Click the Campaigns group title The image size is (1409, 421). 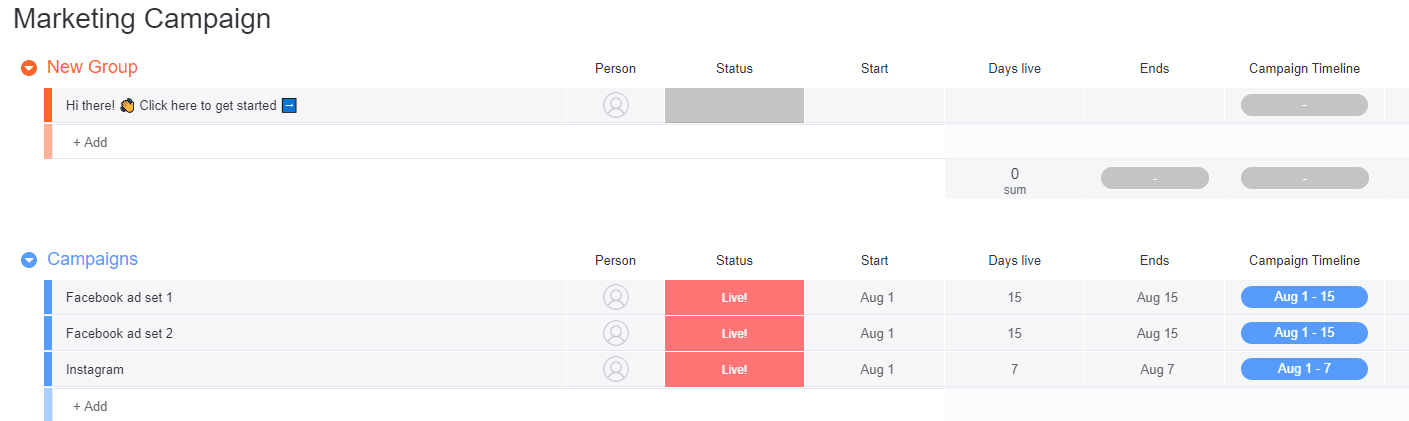[93, 259]
